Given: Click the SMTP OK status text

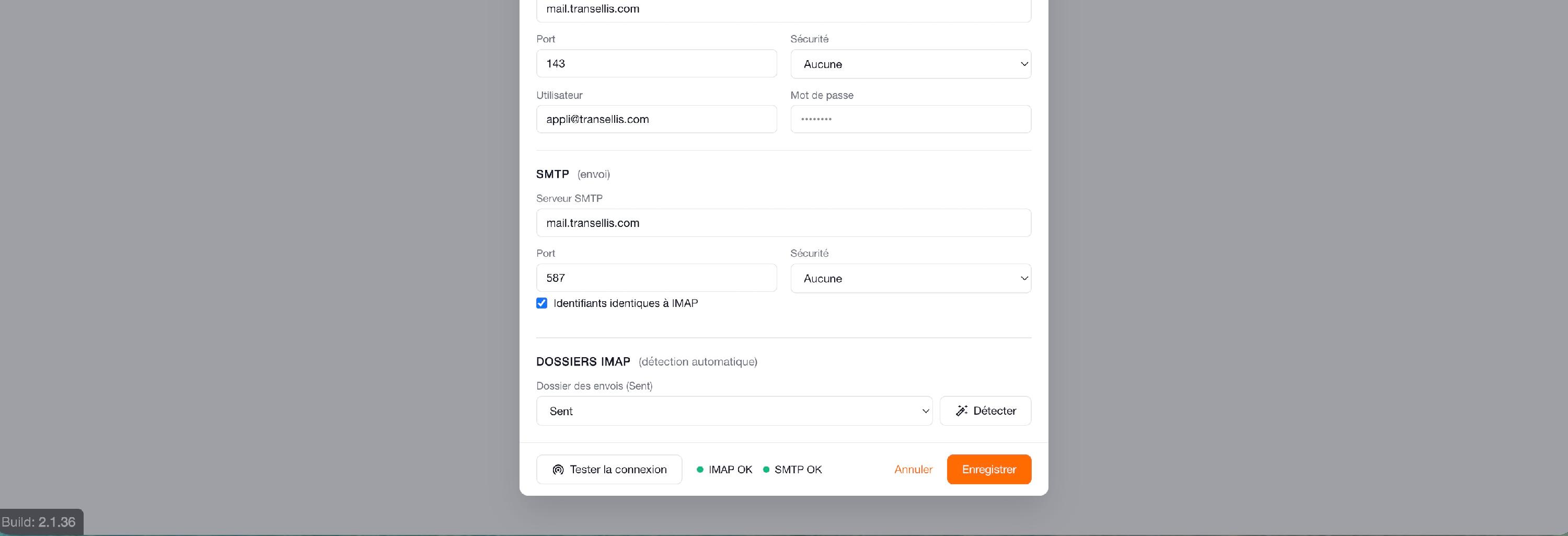Looking at the screenshot, I should pyautogui.click(x=798, y=470).
